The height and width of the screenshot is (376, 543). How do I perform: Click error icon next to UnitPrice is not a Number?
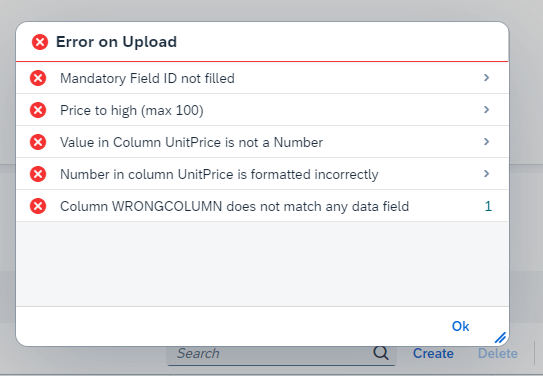click(38, 142)
